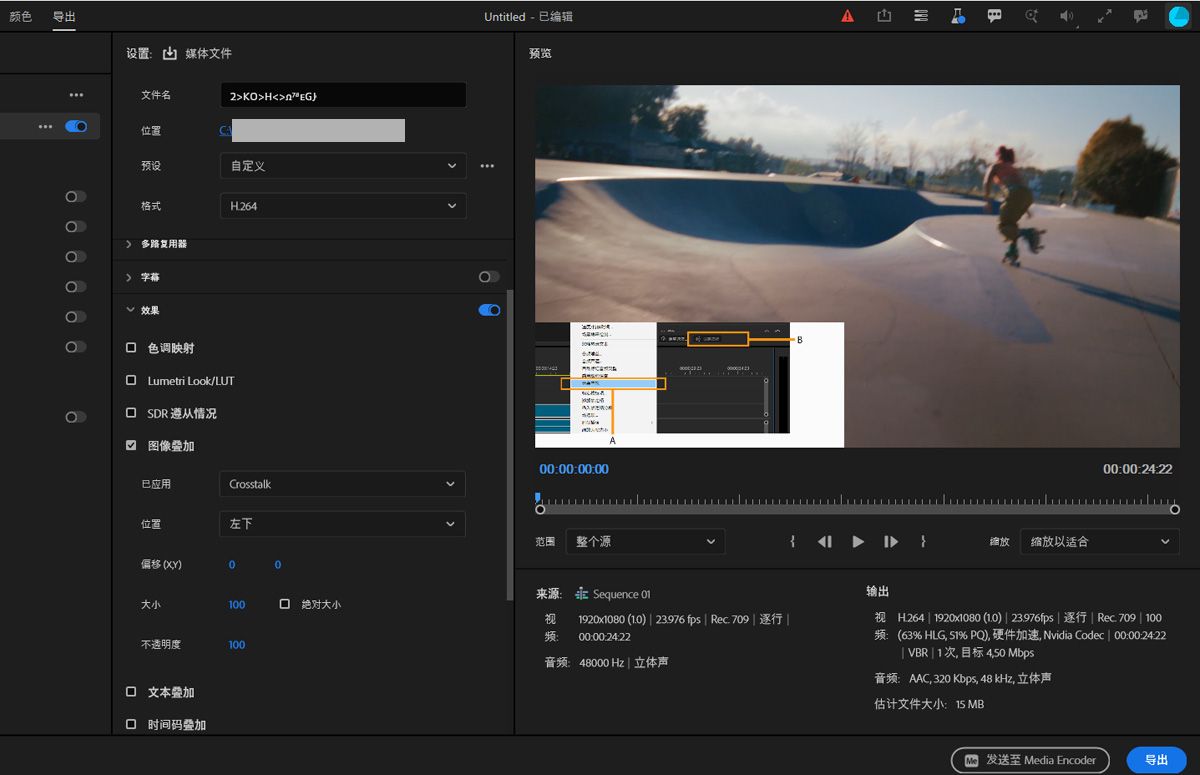Disable the 效果 section switch
The height and width of the screenshot is (775, 1200).
point(489,311)
